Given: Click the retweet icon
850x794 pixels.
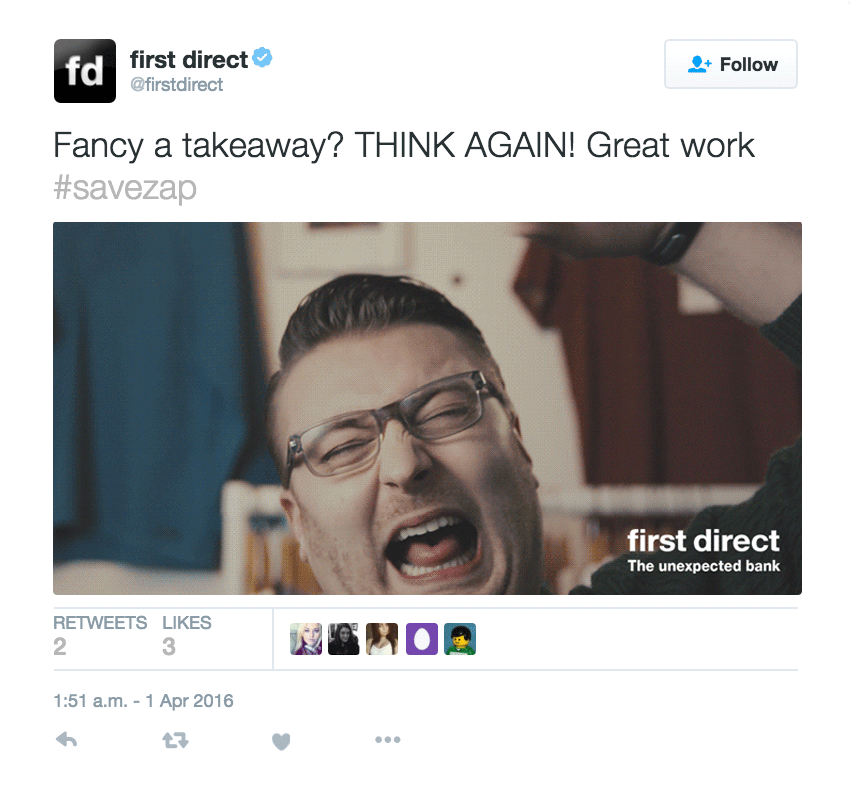Looking at the screenshot, I should 176,740.
